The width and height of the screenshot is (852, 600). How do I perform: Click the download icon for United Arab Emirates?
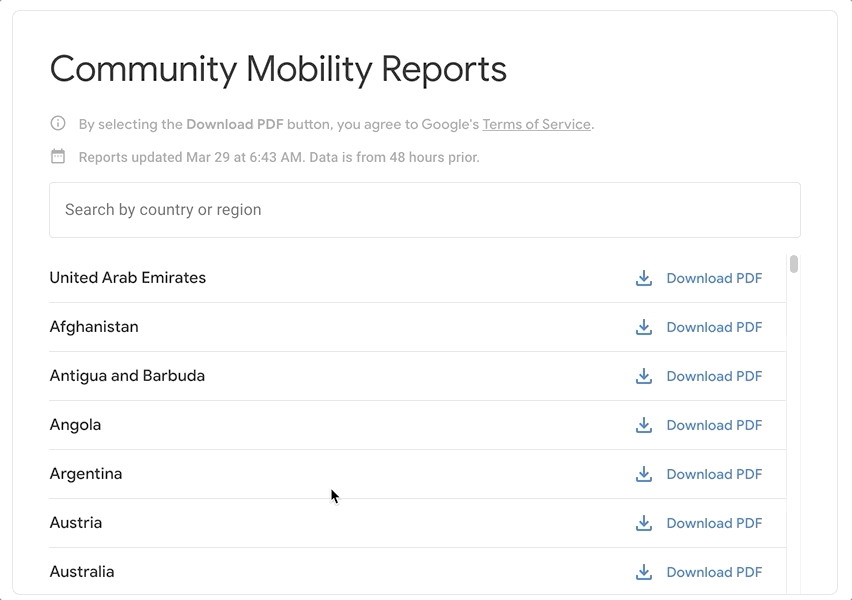(x=644, y=278)
